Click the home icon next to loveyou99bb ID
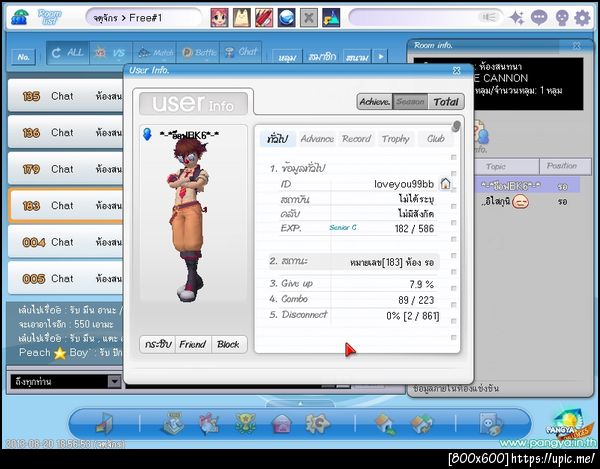The image size is (600, 469). pos(445,184)
